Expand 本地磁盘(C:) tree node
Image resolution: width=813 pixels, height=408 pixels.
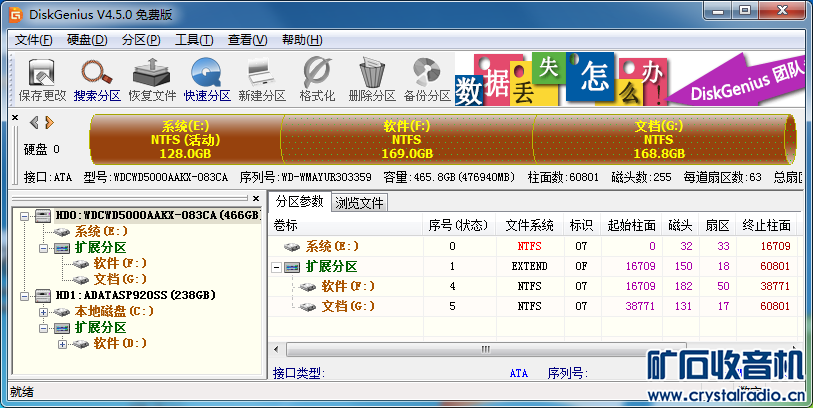point(44,312)
